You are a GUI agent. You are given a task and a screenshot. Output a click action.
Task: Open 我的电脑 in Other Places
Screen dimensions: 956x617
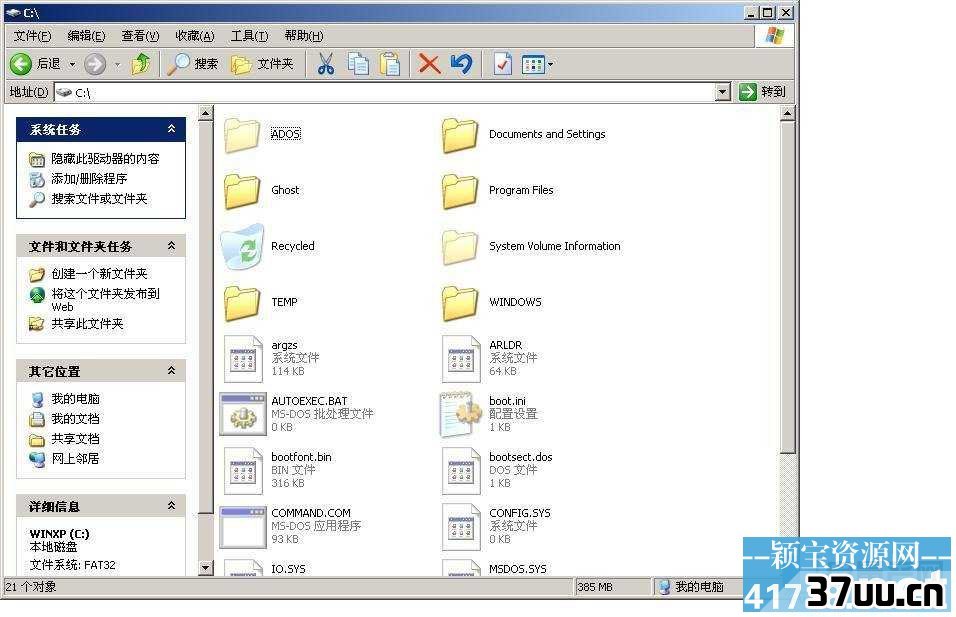(x=74, y=399)
